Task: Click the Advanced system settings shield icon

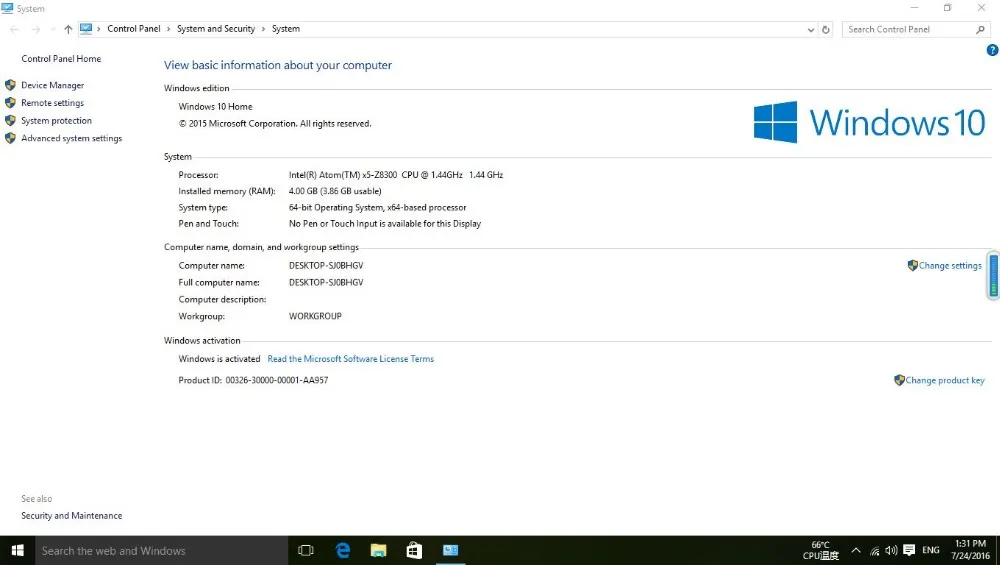Action: coord(10,138)
